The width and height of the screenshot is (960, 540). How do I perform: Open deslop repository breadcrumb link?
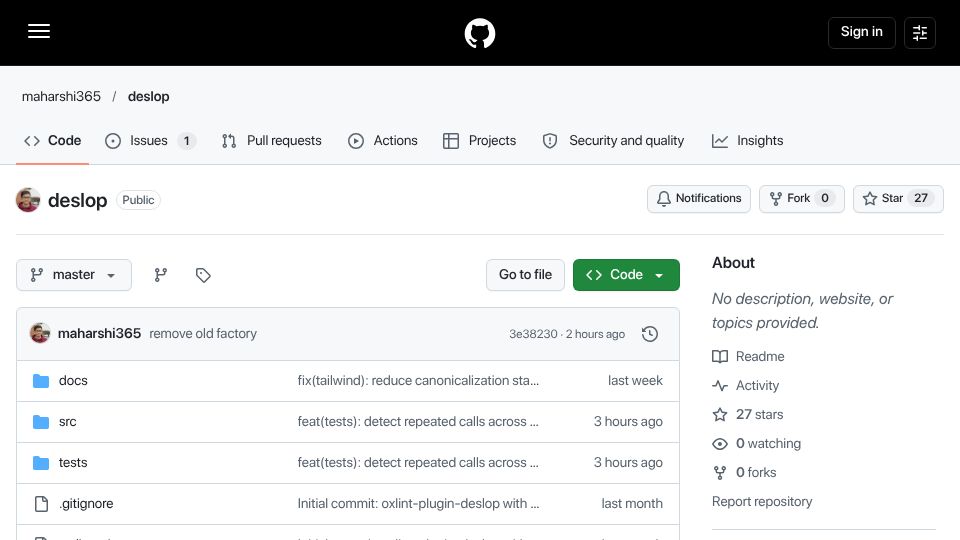coord(148,97)
